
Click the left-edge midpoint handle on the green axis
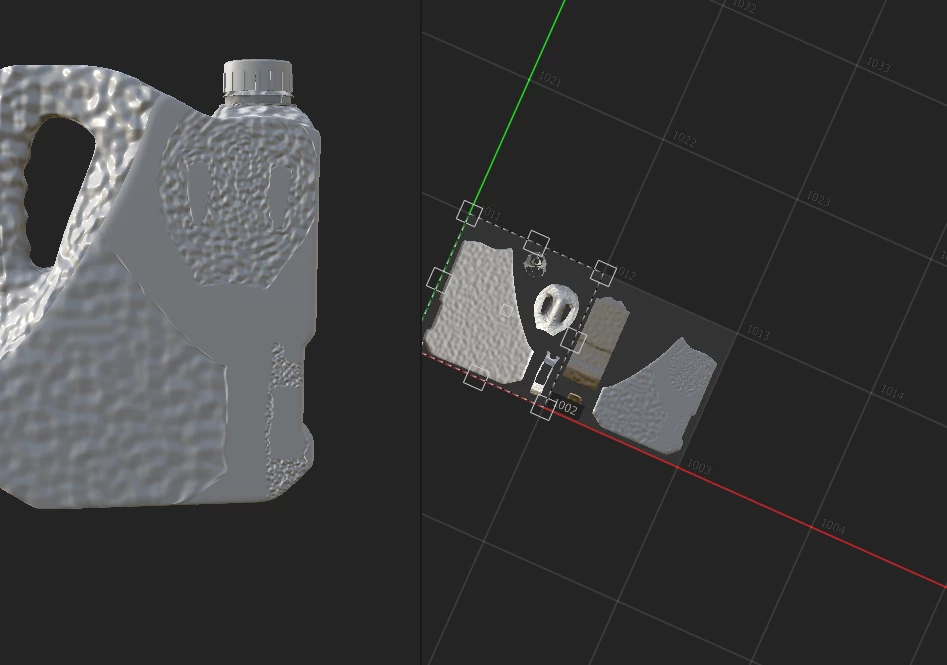439,280
